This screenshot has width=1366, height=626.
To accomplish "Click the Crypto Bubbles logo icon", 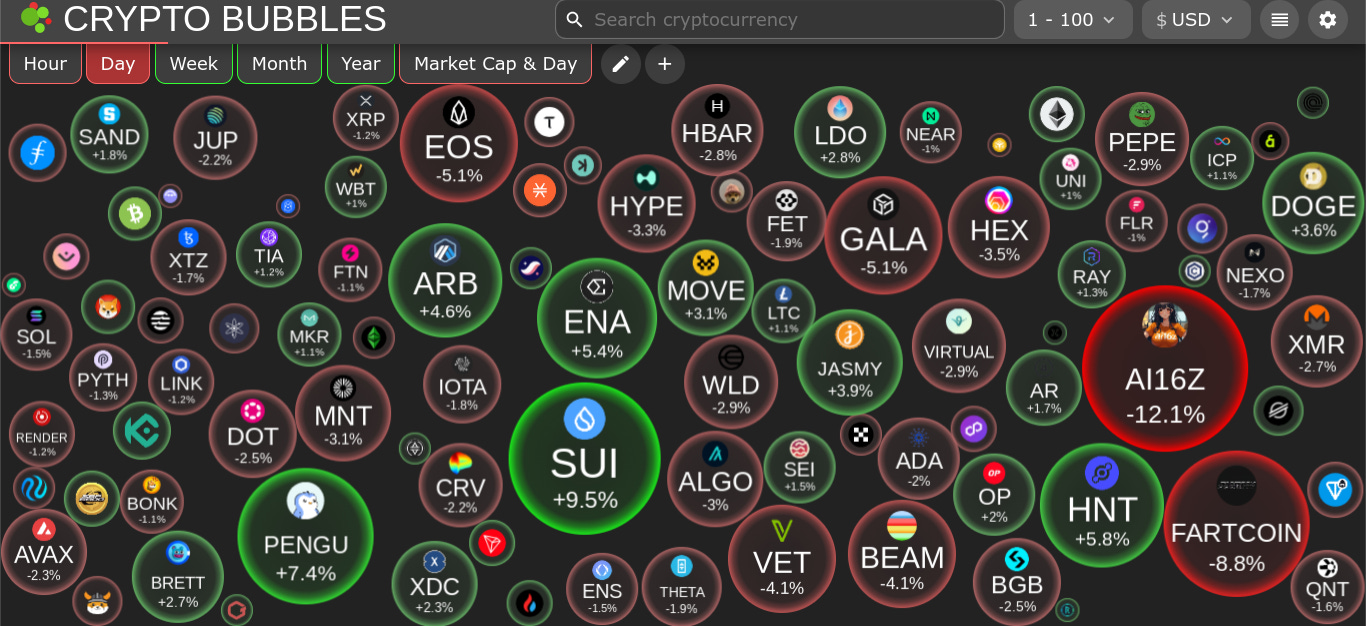I will coord(36,18).
